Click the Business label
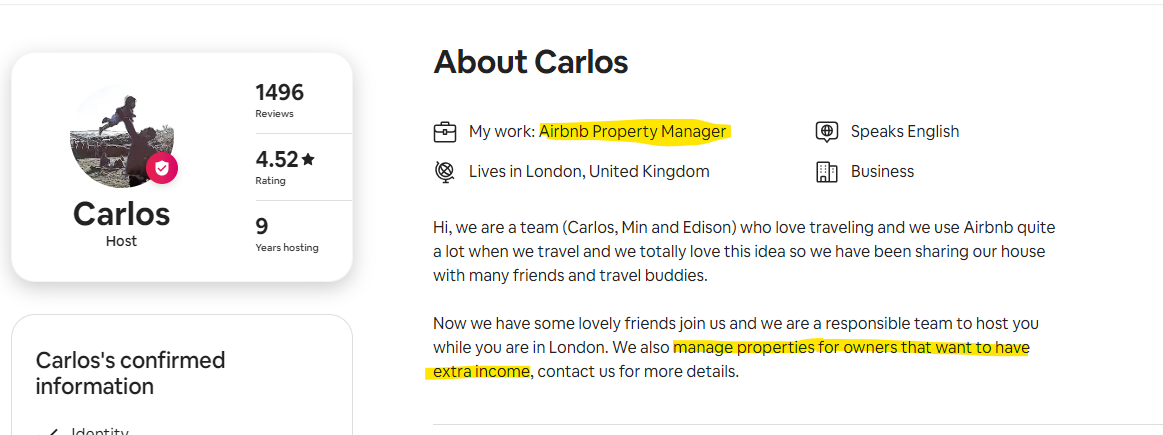The width and height of the screenshot is (1163, 435). click(x=882, y=172)
